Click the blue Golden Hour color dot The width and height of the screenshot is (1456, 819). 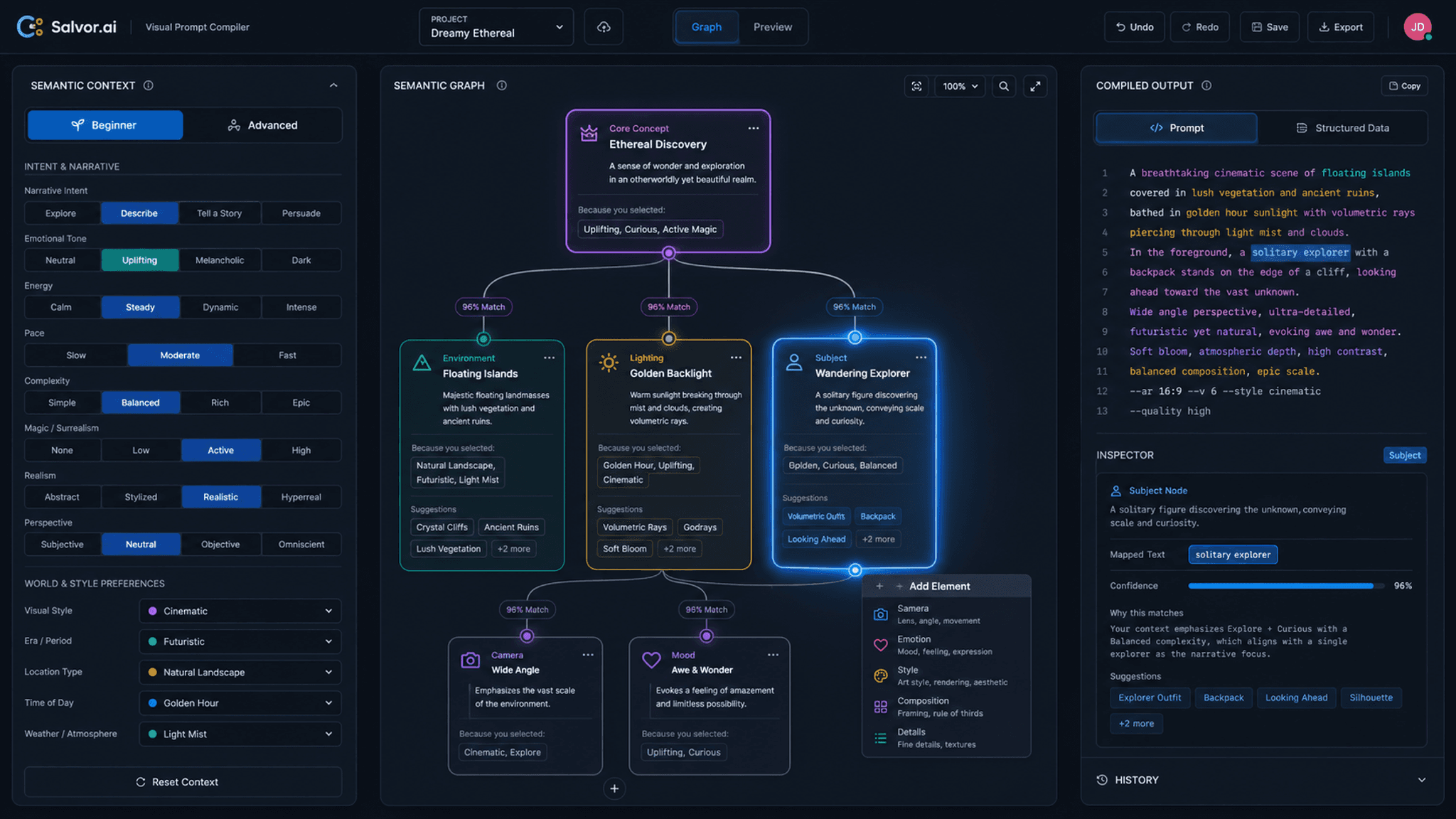point(153,703)
